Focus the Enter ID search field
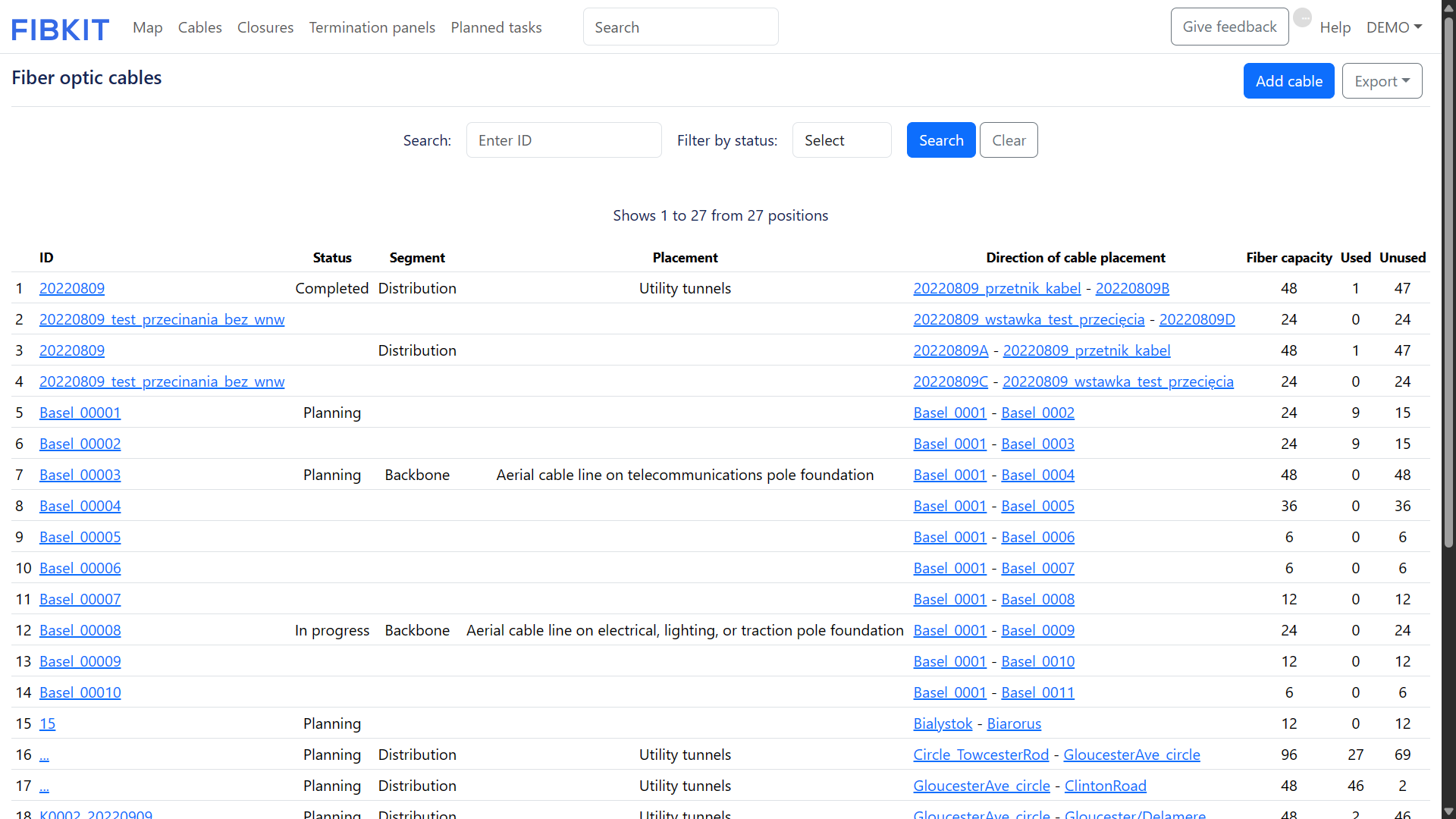This screenshot has width=1456, height=819. (564, 140)
